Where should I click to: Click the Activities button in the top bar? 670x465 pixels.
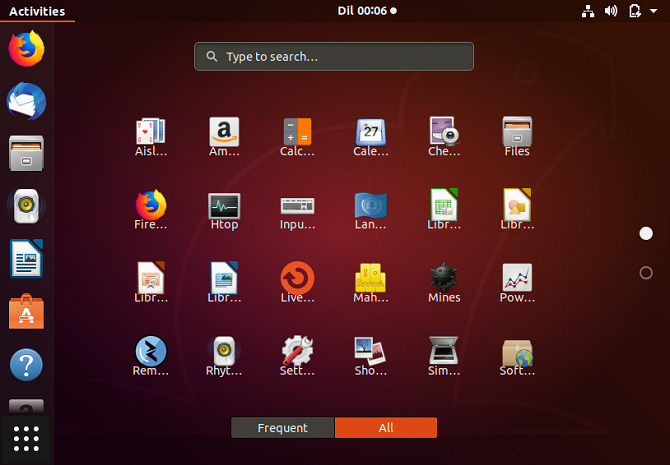click(x=37, y=11)
